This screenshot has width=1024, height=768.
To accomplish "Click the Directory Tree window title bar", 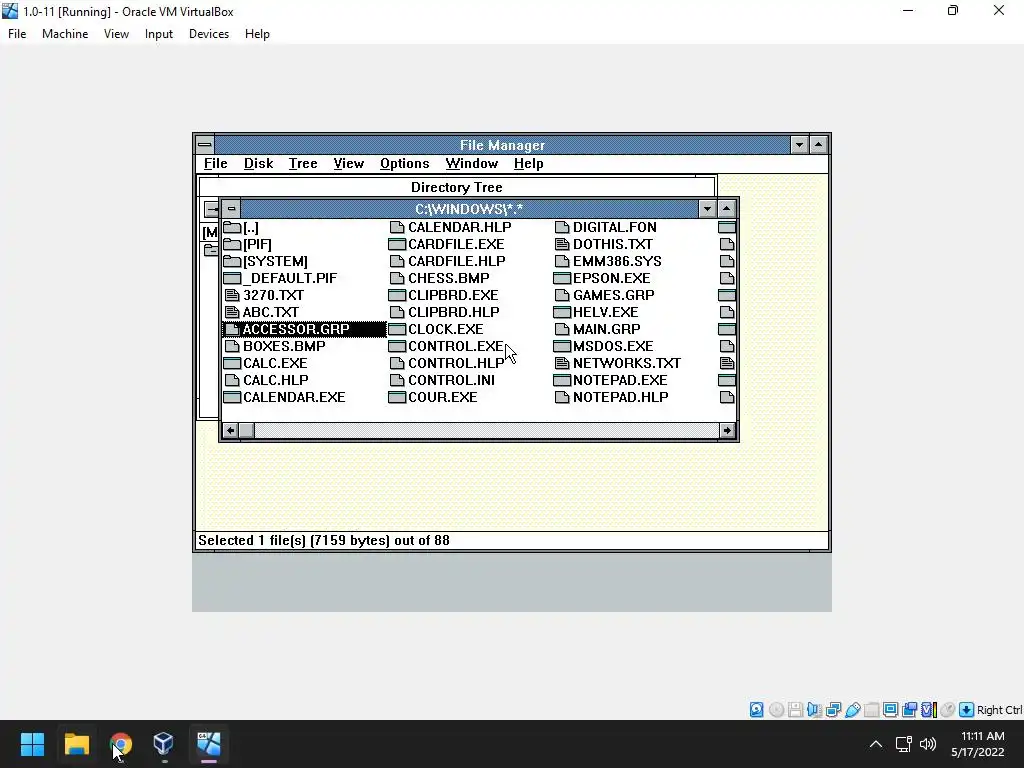I will click(456, 187).
